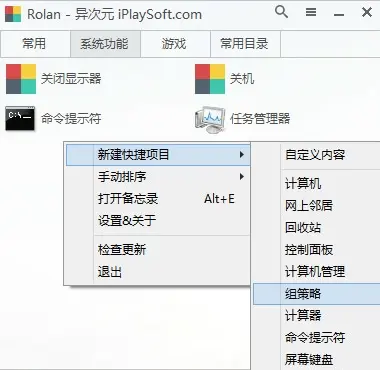Image resolution: width=380 pixels, height=370 pixels.
Task: Choose 打开备忘录 menu entry
Action: click(x=158, y=199)
